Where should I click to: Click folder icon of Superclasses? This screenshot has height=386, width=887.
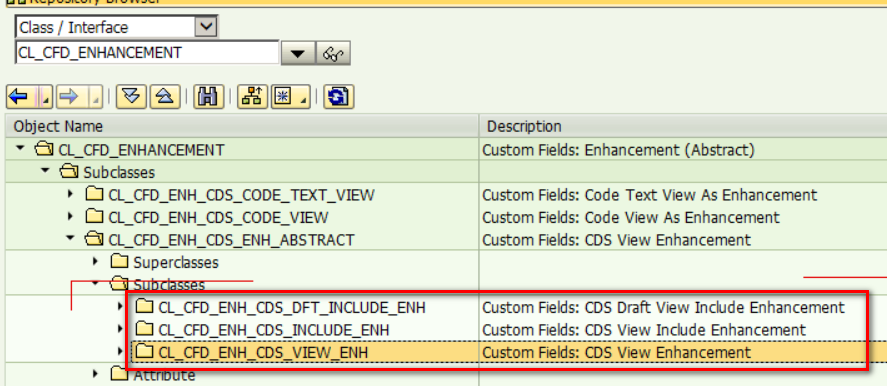click(120, 261)
